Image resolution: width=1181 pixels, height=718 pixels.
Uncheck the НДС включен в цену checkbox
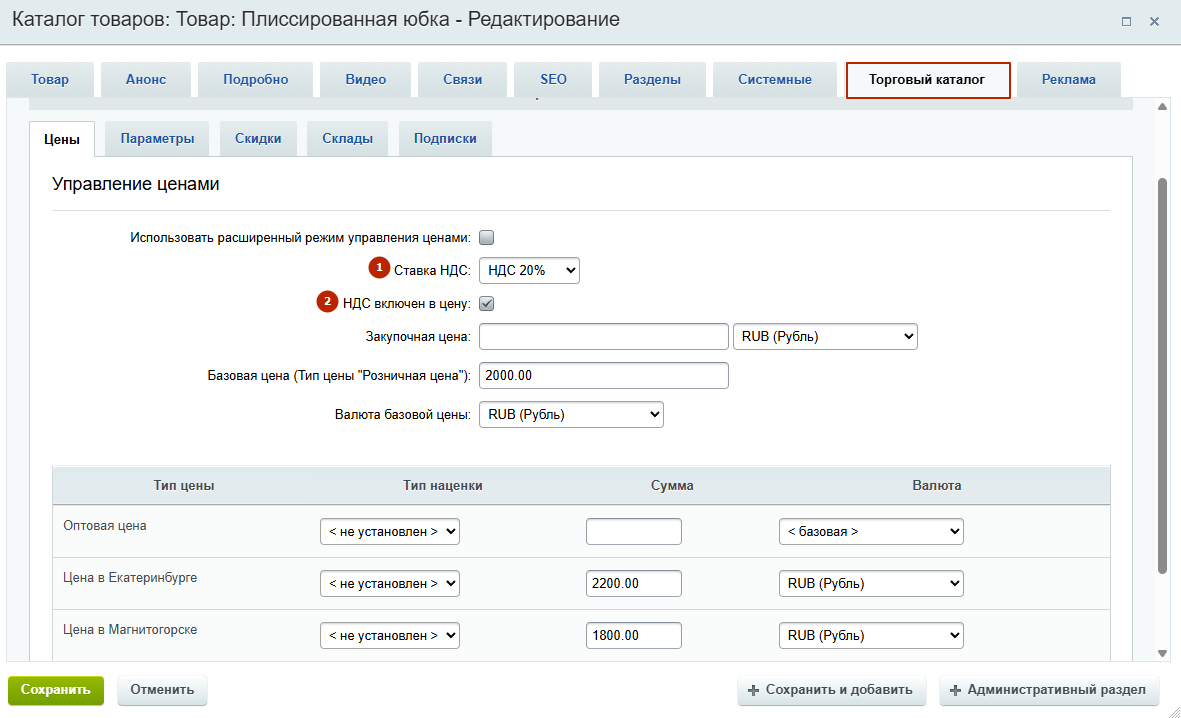(487, 303)
